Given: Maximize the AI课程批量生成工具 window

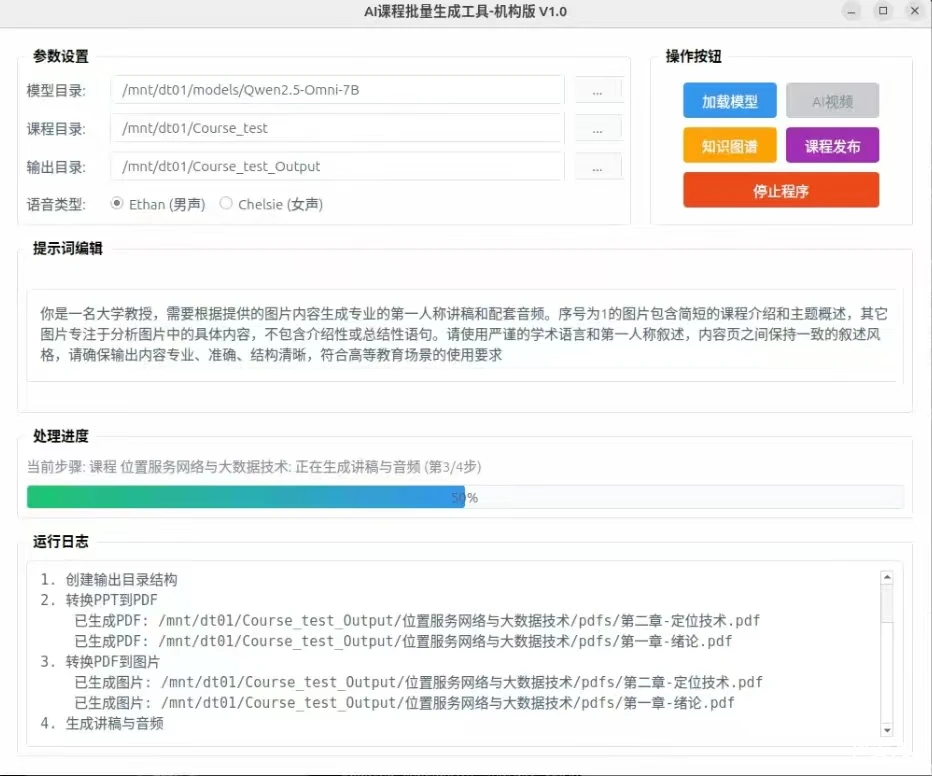Looking at the screenshot, I should point(883,11).
